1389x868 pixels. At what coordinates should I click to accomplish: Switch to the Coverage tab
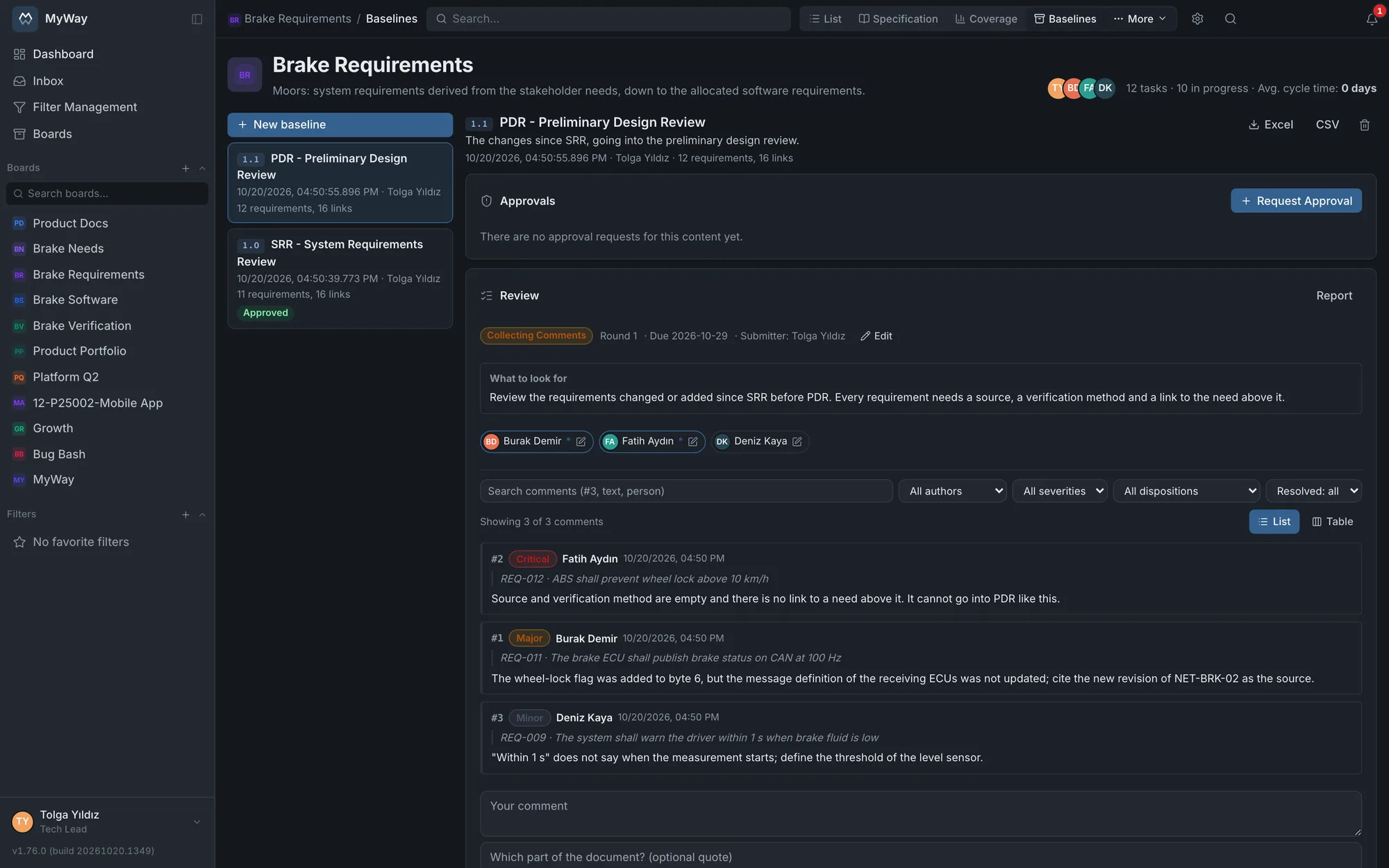[x=985, y=19]
